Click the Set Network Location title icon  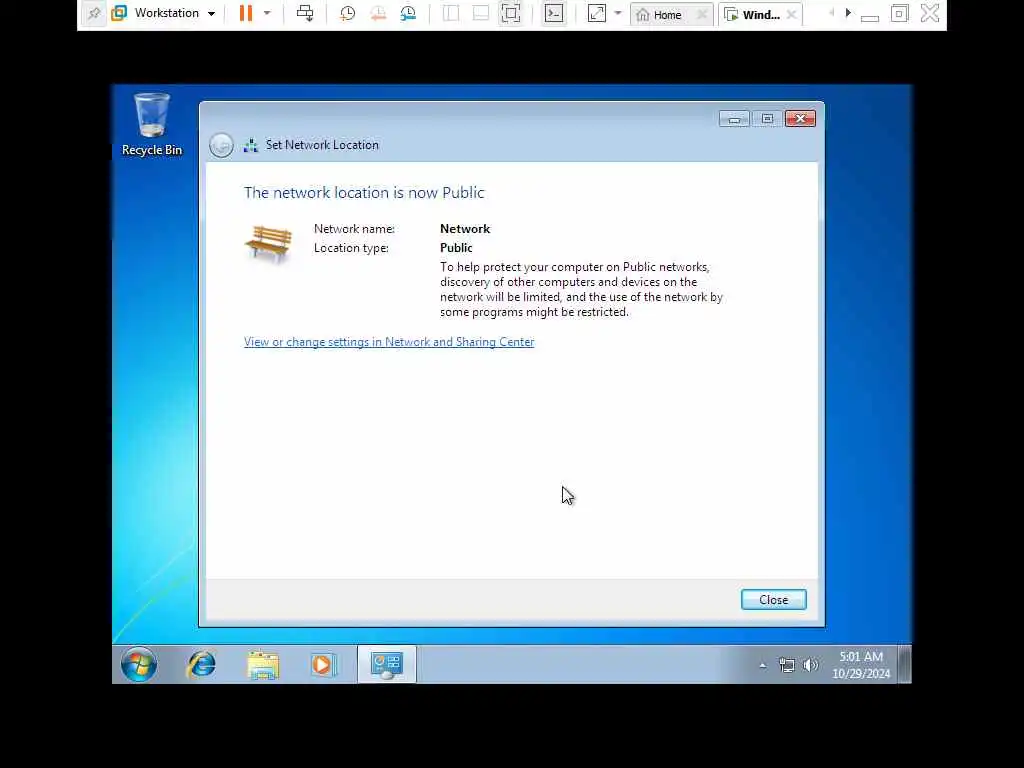click(251, 145)
